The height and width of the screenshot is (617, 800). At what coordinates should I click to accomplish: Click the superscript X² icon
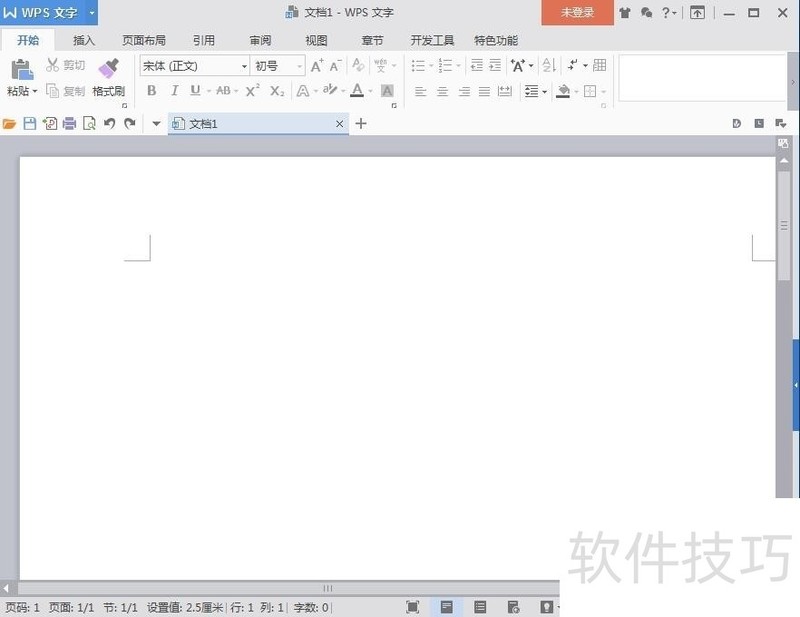[252, 91]
